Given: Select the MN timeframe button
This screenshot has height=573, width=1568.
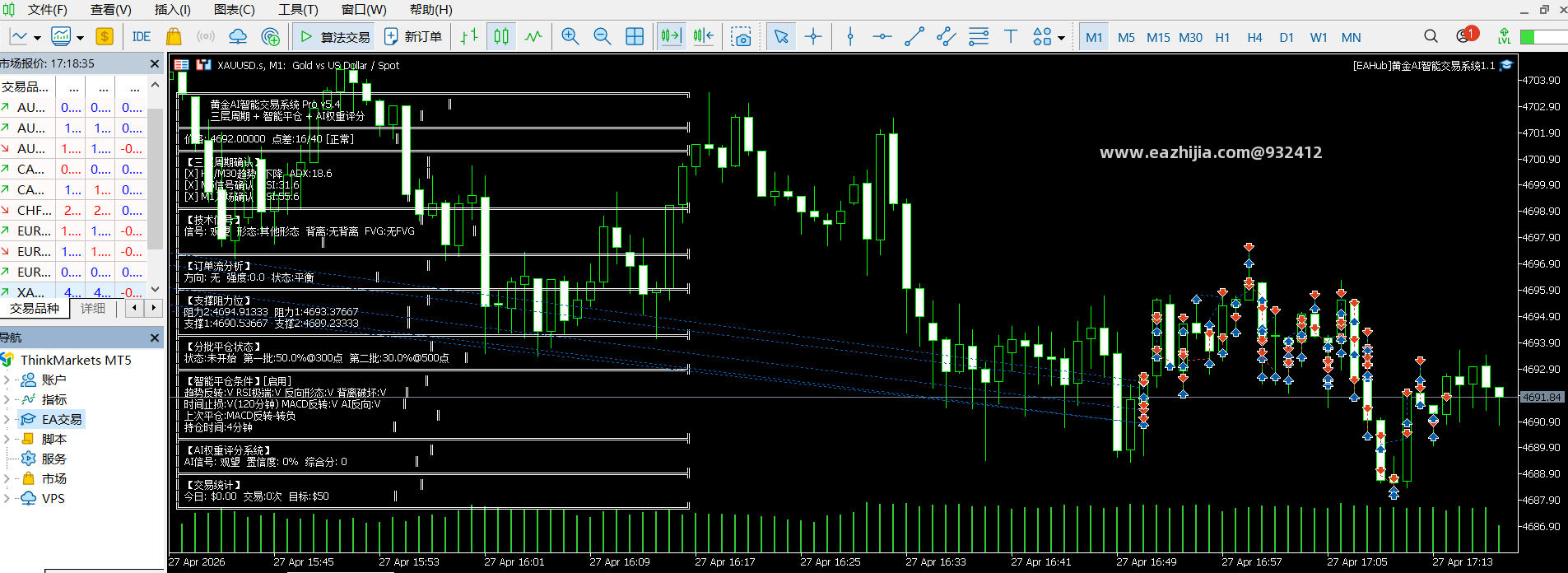Looking at the screenshot, I should click(1352, 37).
